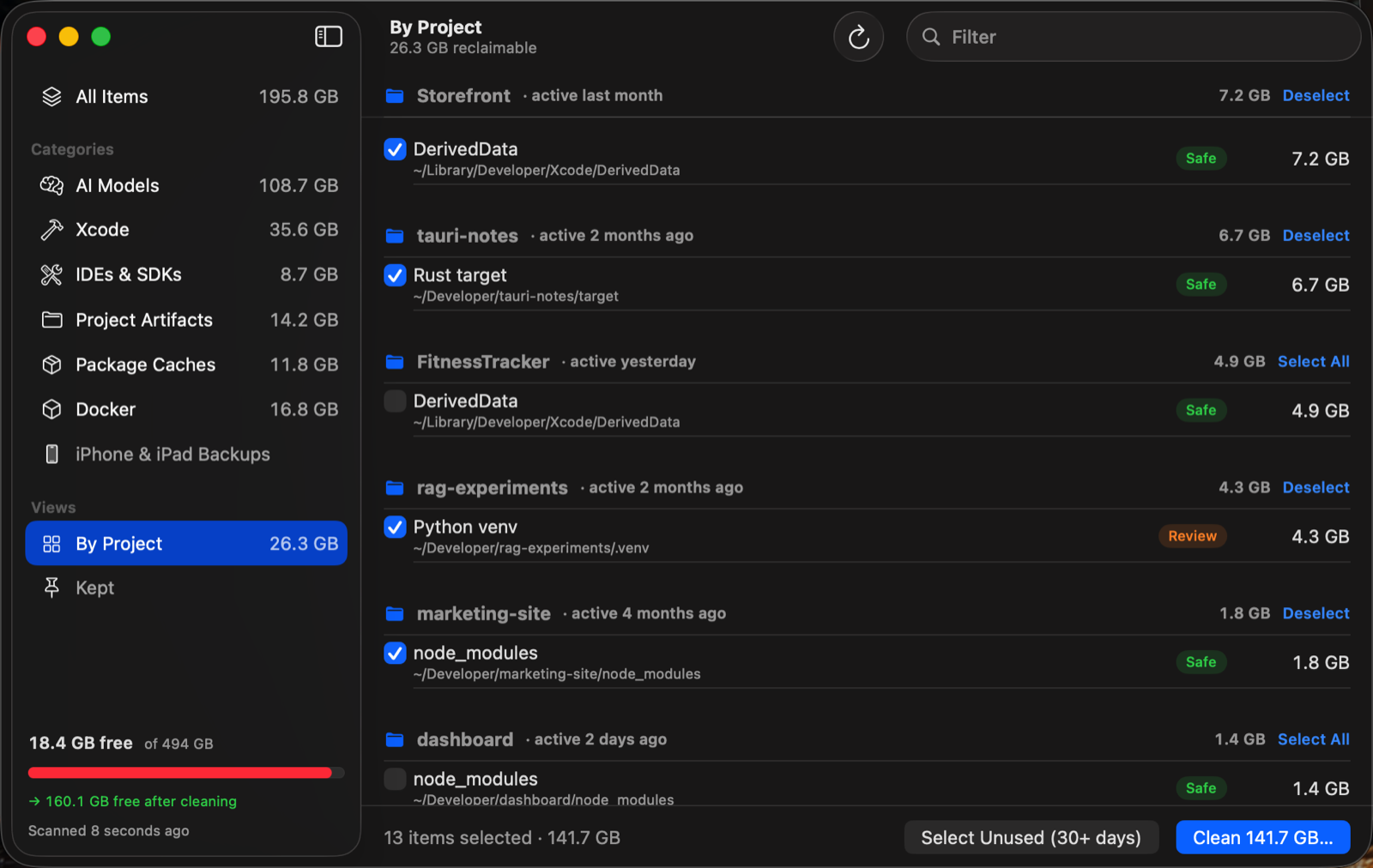This screenshot has width=1373, height=868.
Task: Open the Docker category
Action: tap(186, 409)
